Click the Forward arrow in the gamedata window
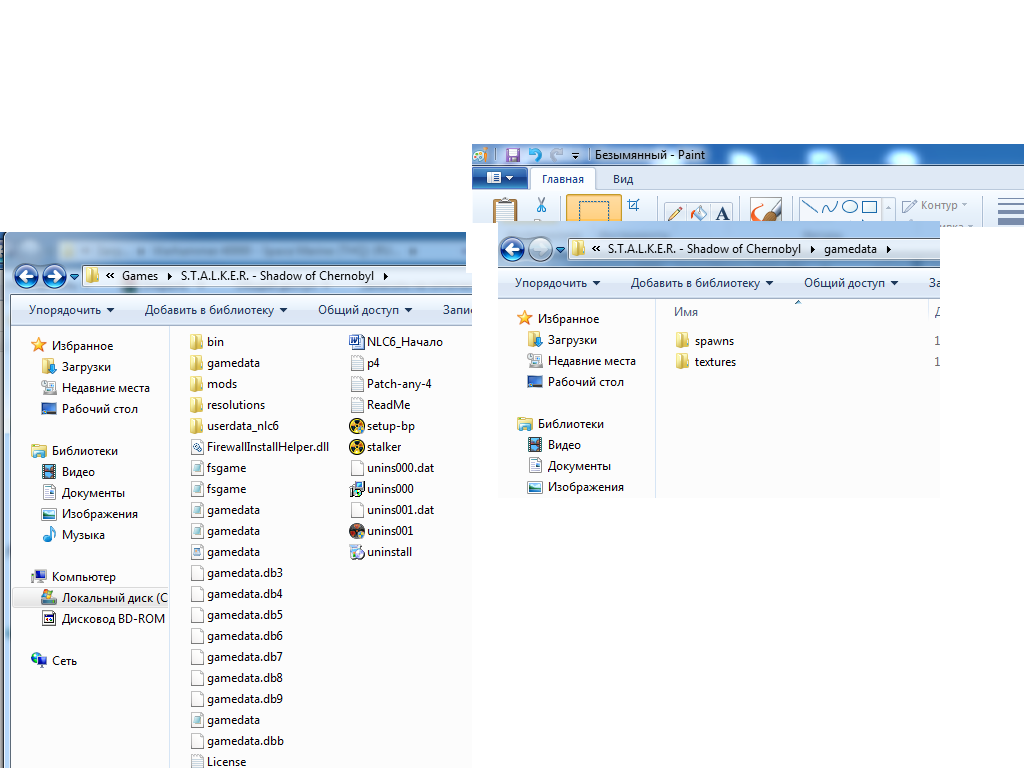1024x768 pixels. (539, 249)
